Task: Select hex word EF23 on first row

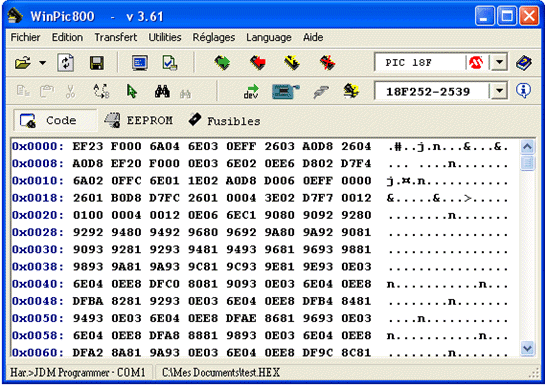Action: coord(88,146)
